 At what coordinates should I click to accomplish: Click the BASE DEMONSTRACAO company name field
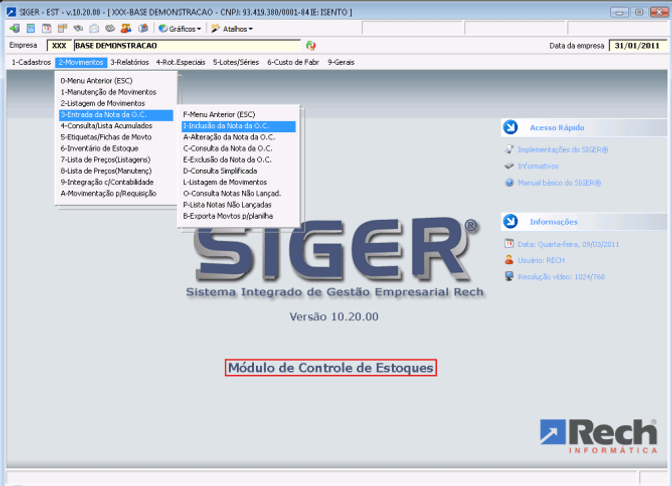tap(187, 45)
